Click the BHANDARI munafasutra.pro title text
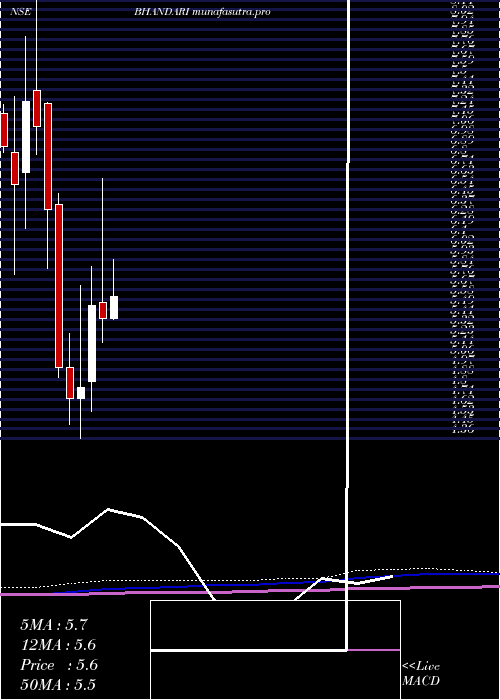 [202, 12]
